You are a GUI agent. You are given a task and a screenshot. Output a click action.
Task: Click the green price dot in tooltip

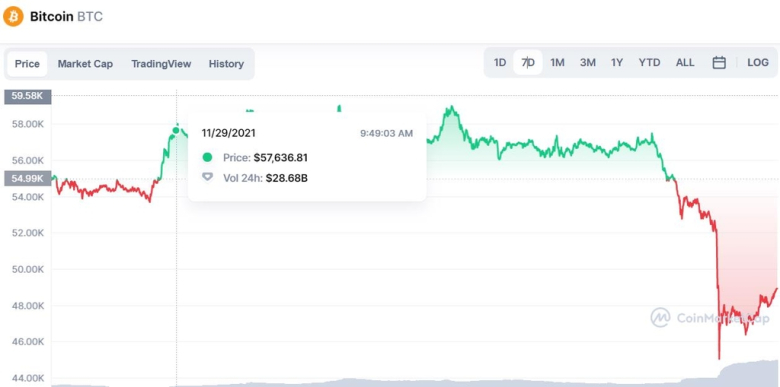[207, 158]
